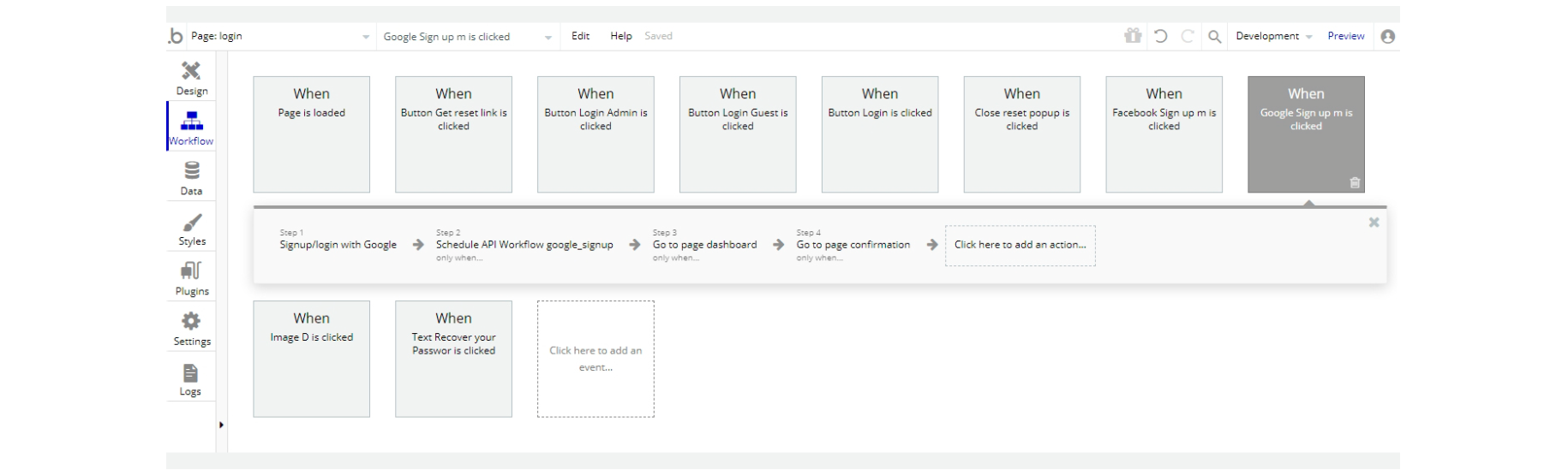Screen dimensions: 1568x476
Task: Open the Development version dropdown
Action: 1273,36
